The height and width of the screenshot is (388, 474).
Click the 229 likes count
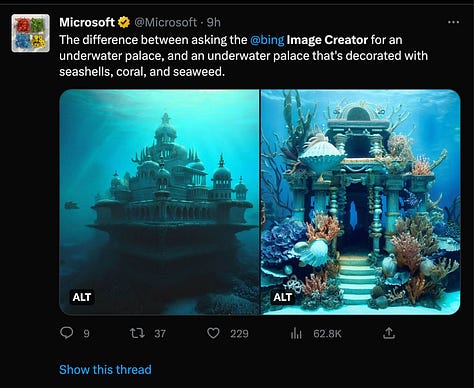(x=239, y=334)
